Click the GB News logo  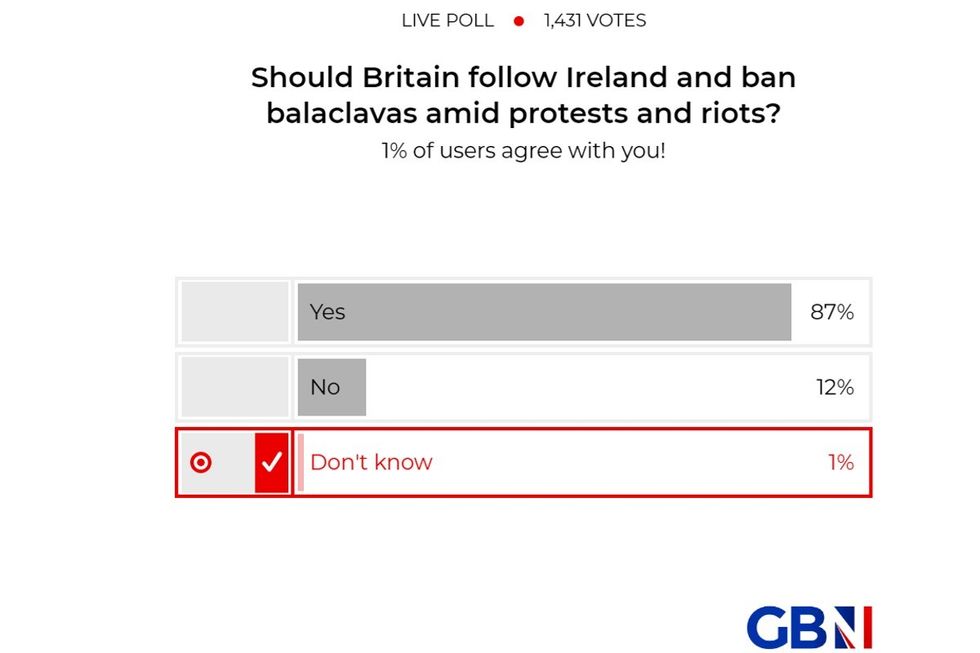(x=808, y=627)
